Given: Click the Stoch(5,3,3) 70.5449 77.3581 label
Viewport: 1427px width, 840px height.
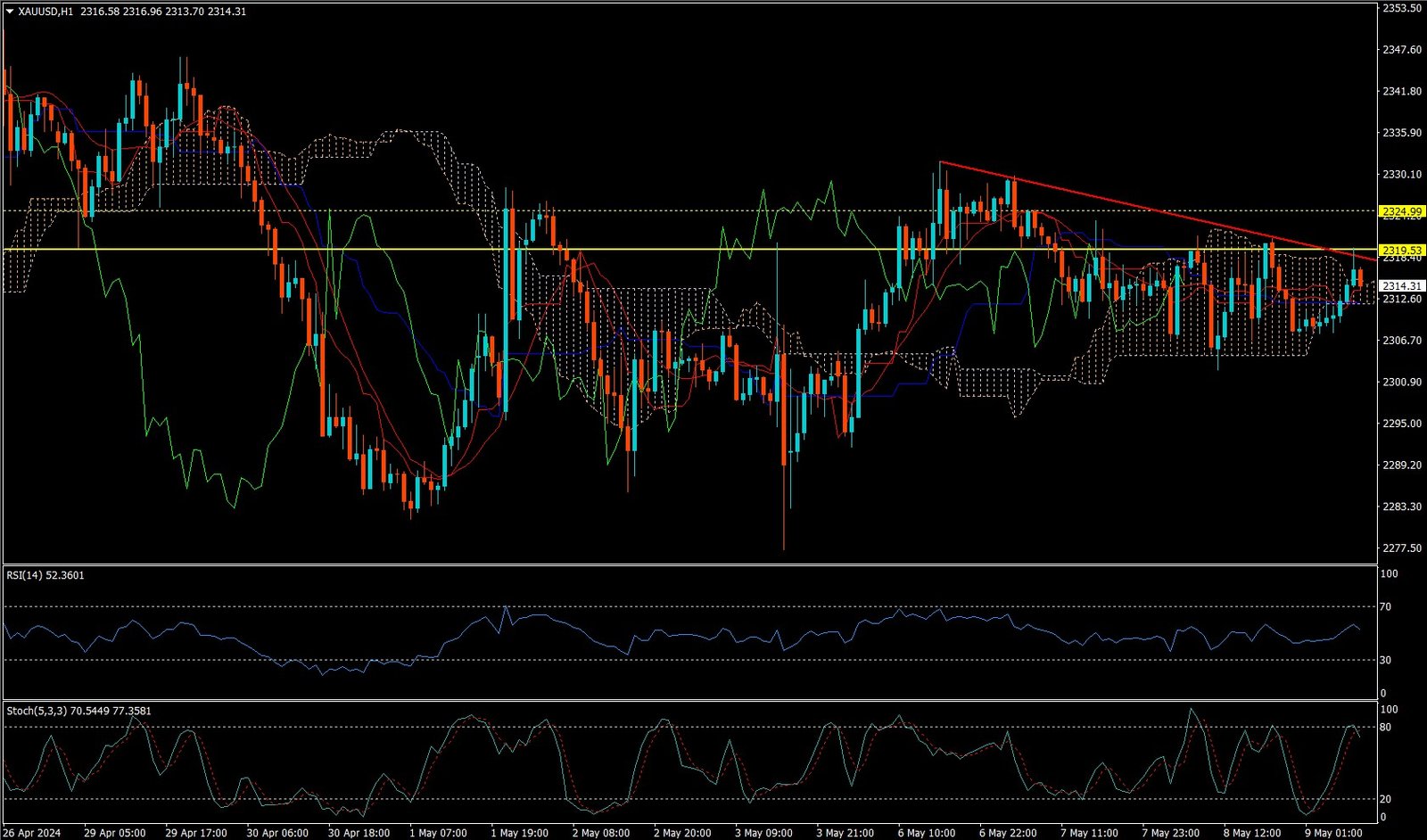Looking at the screenshot, I should click(x=78, y=711).
